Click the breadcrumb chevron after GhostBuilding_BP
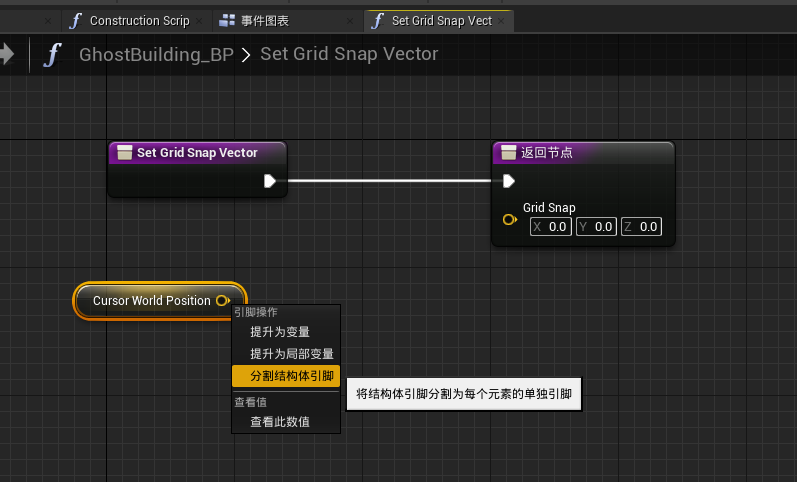797x482 pixels. [247, 55]
